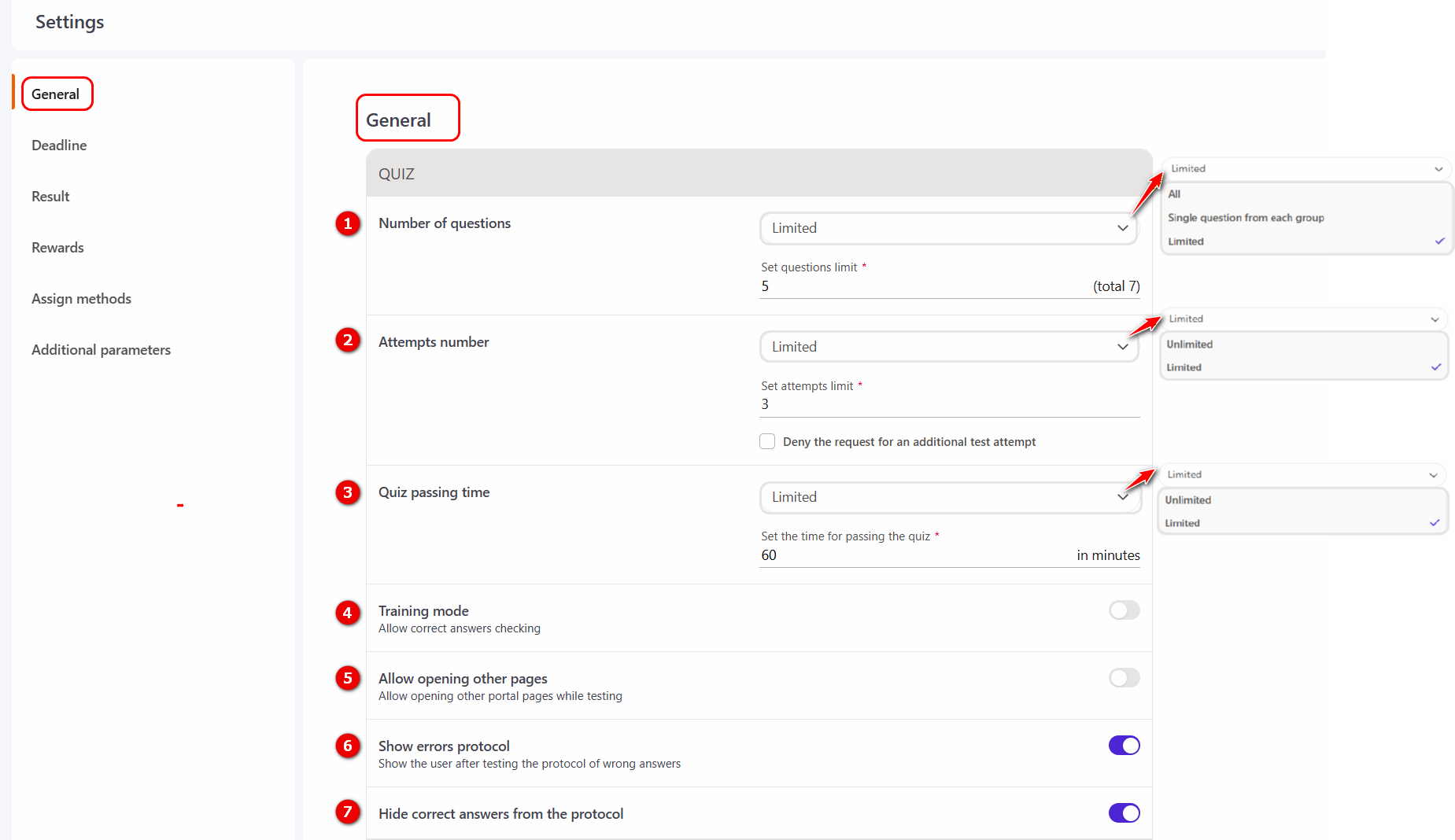
Task: Enable the Training mode toggle
Action: 1124,610
